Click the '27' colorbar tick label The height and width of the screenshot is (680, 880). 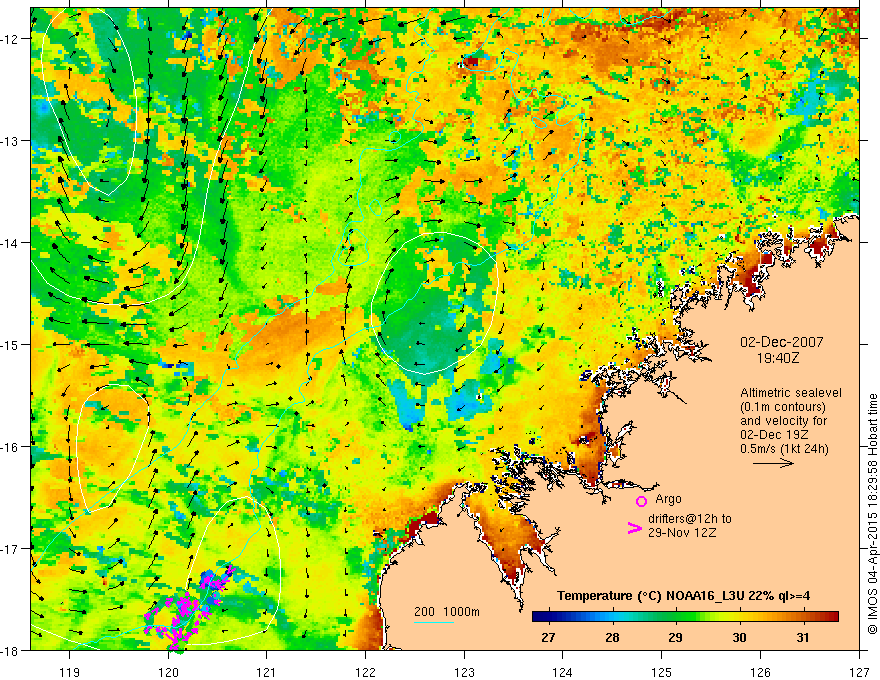pos(548,637)
